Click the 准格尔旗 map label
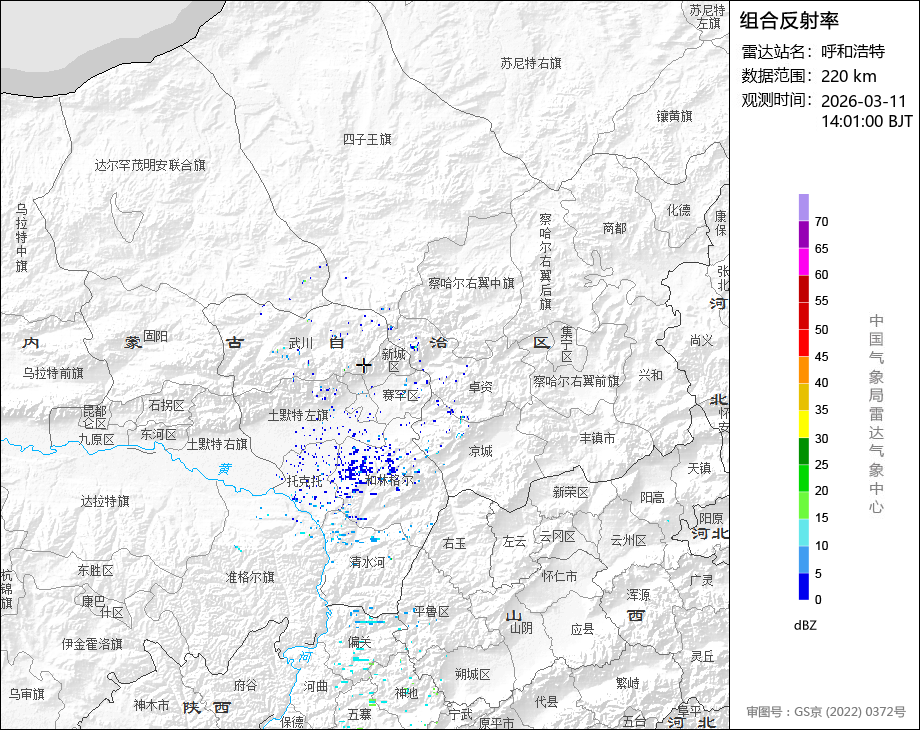Viewport: 920px width, 730px height. [x=251, y=577]
